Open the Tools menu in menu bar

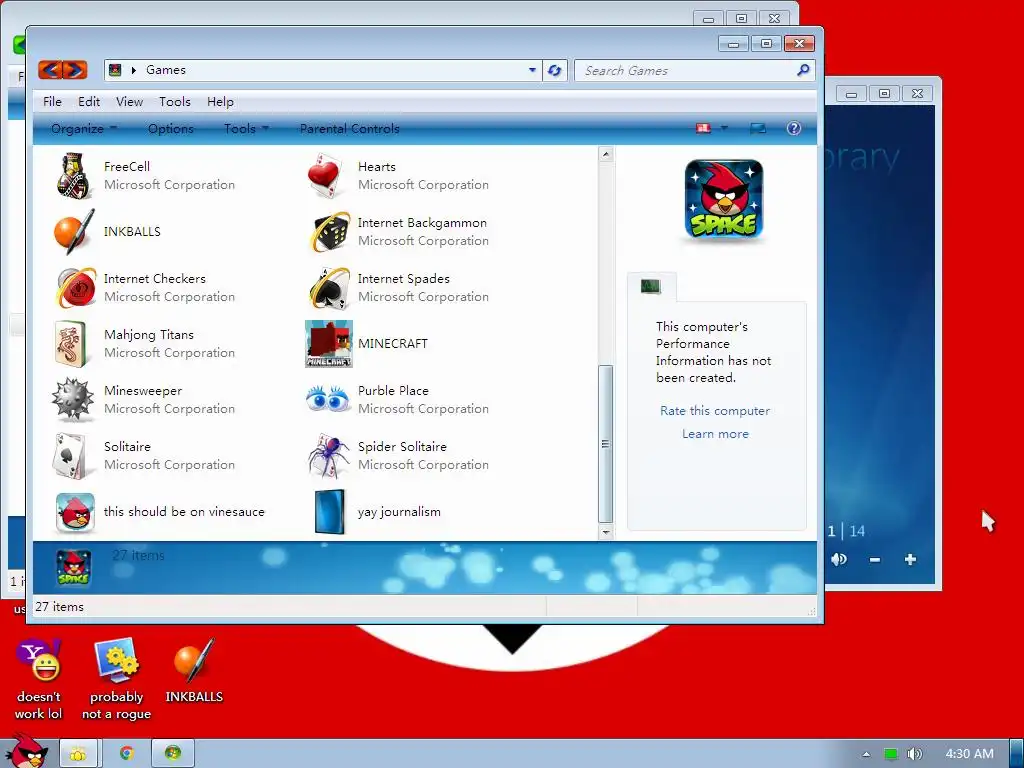pyautogui.click(x=175, y=101)
